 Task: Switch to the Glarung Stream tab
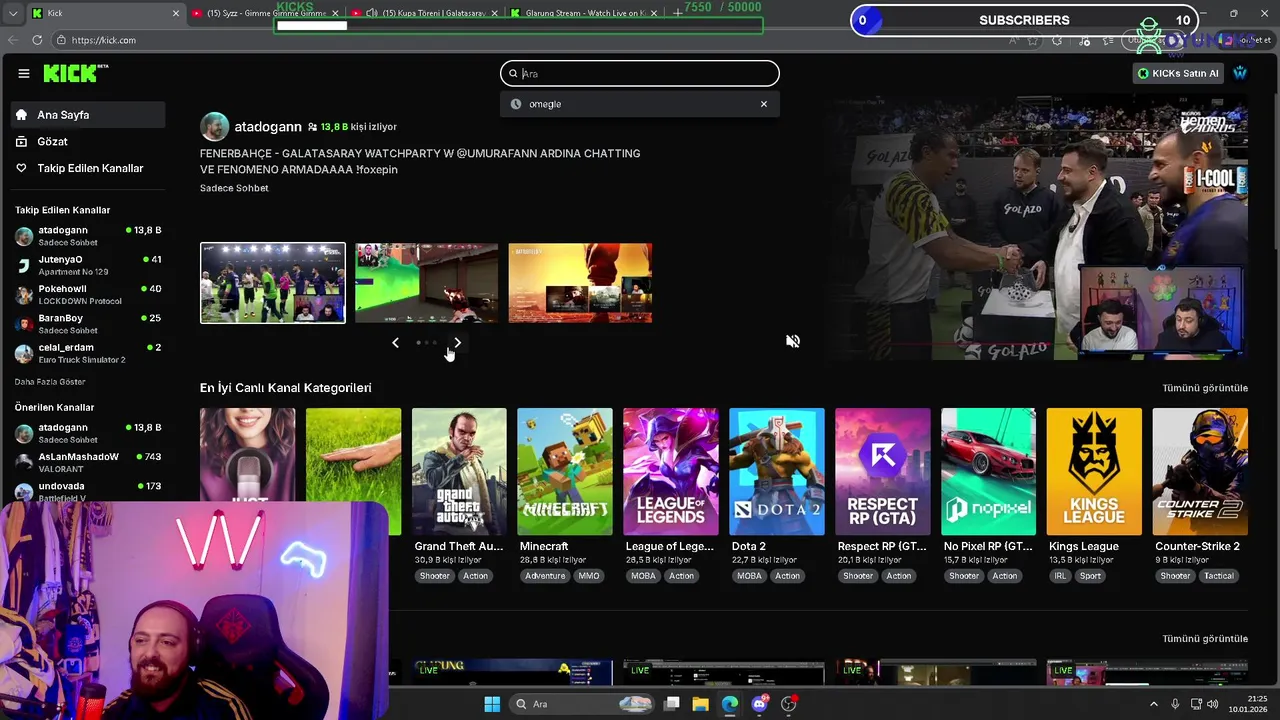click(584, 14)
